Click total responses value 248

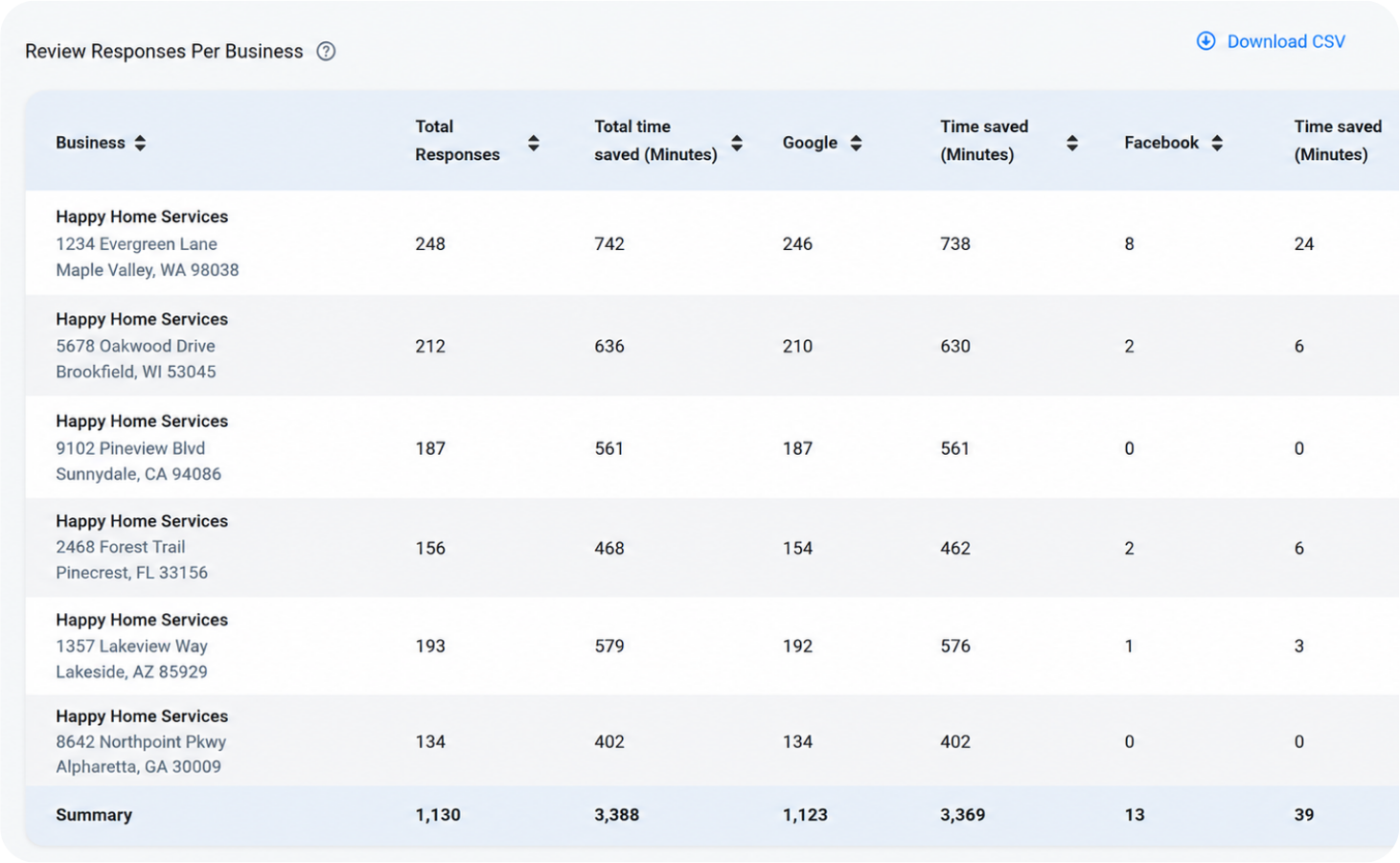(430, 244)
